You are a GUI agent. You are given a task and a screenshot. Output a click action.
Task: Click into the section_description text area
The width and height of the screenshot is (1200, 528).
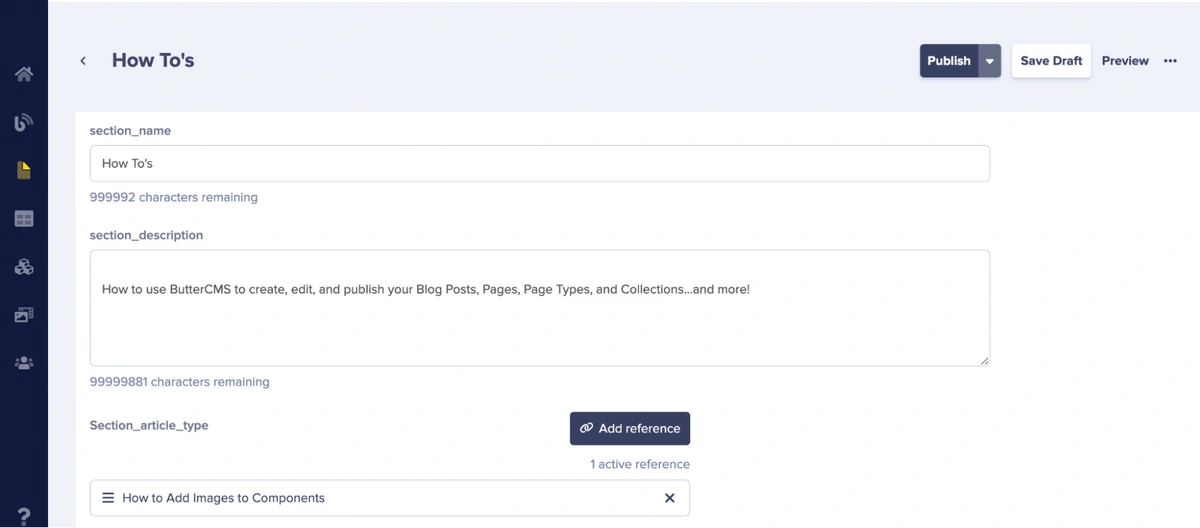click(x=540, y=308)
